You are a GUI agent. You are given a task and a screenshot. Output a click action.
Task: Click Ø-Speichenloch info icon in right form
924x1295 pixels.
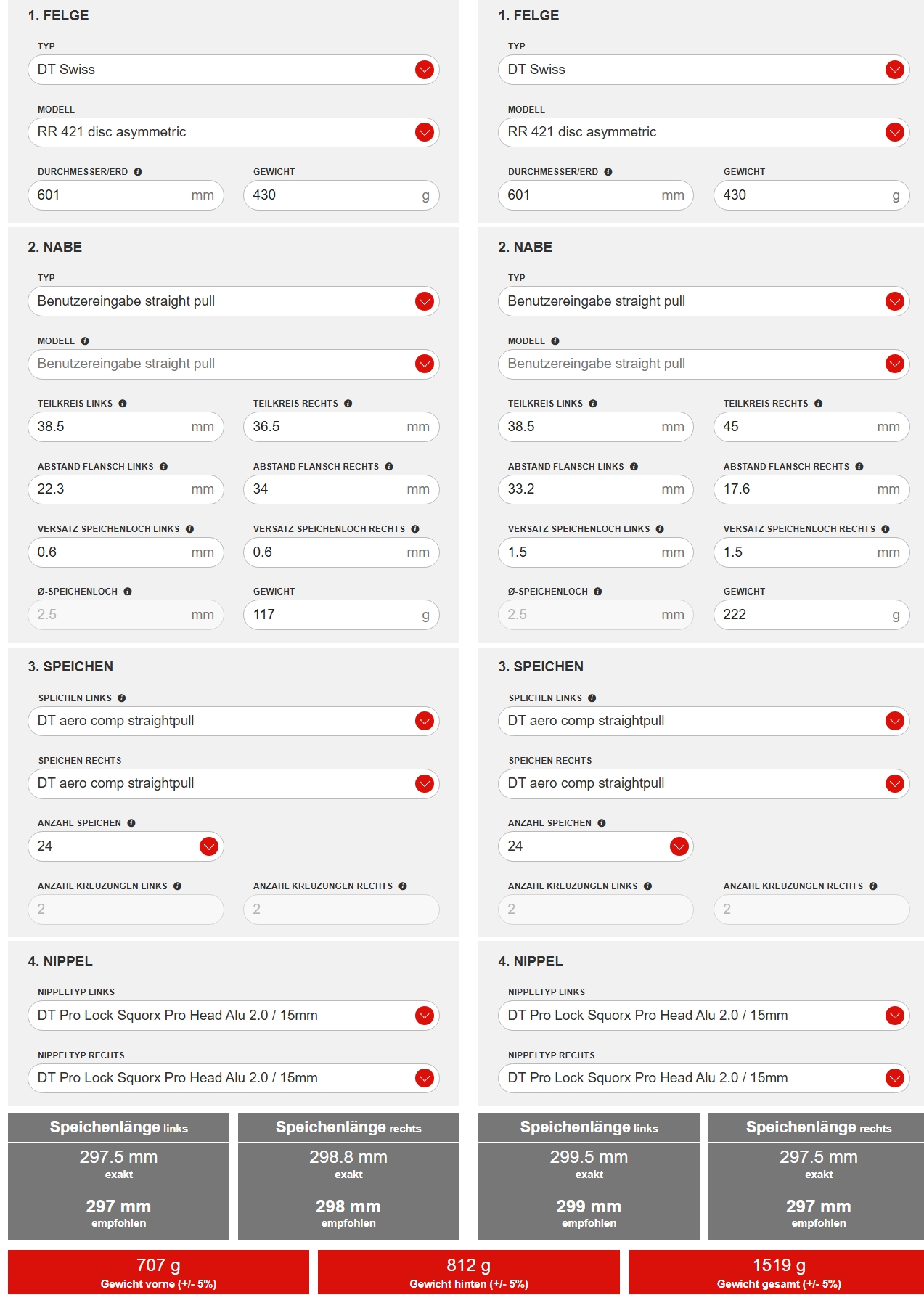click(598, 592)
